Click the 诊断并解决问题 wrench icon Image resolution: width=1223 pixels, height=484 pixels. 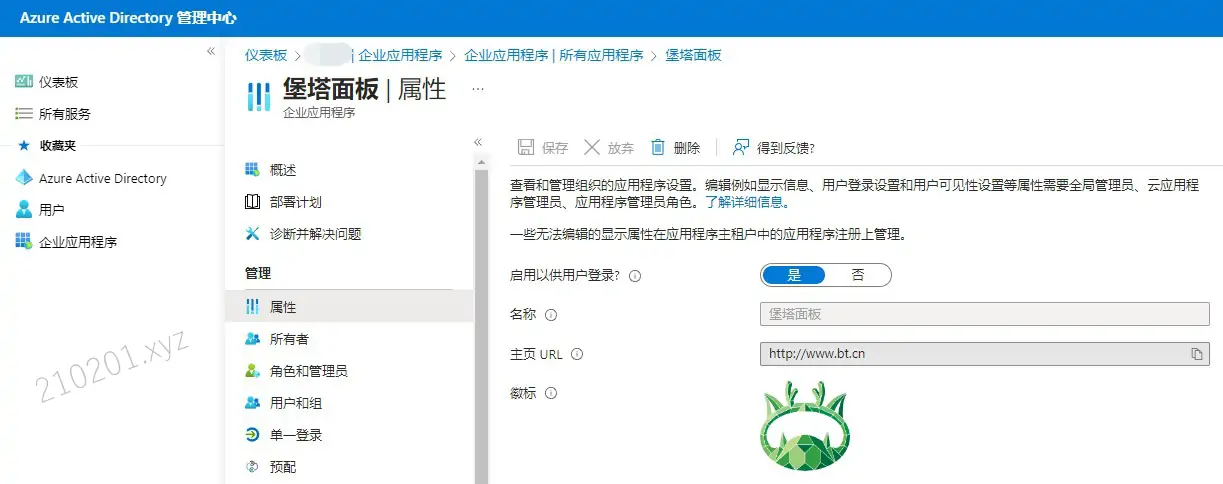252,234
